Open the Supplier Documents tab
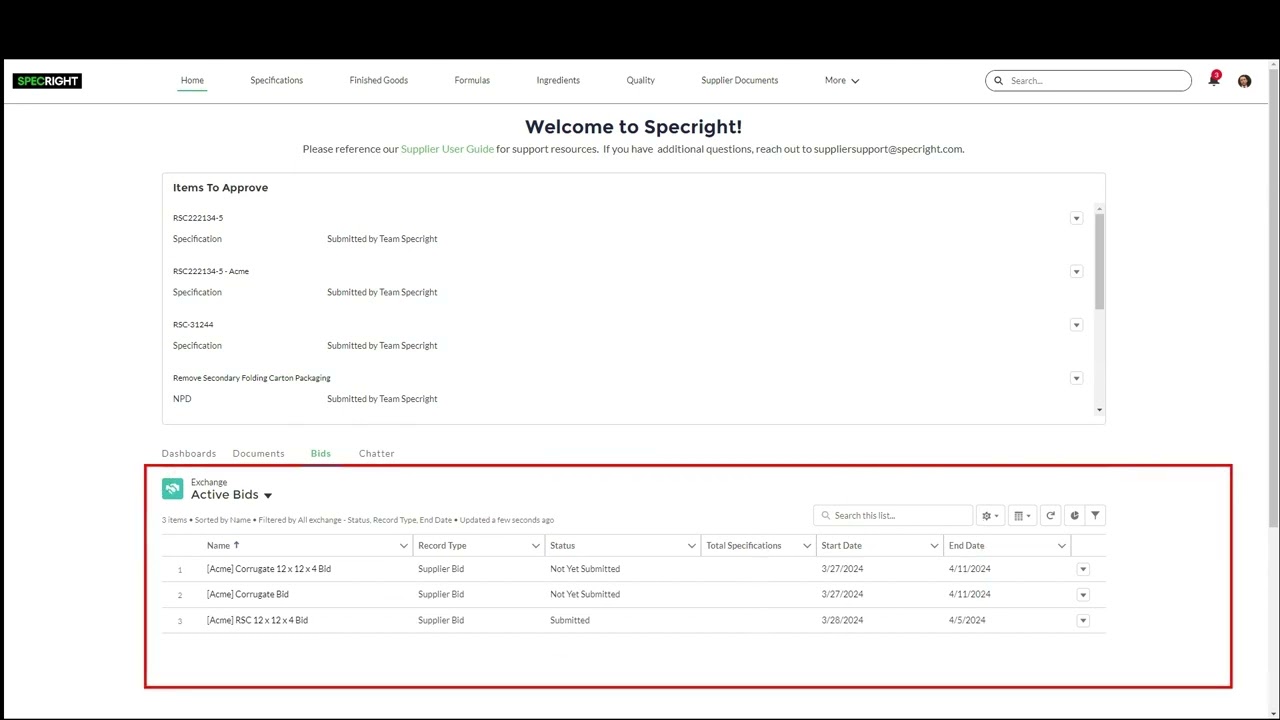 click(x=739, y=80)
